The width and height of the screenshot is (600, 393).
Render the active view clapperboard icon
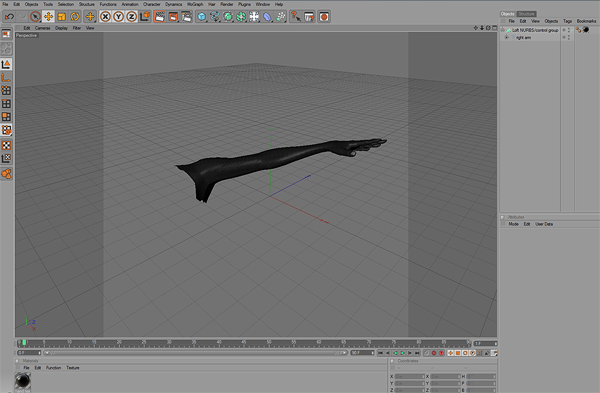[160, 16]
